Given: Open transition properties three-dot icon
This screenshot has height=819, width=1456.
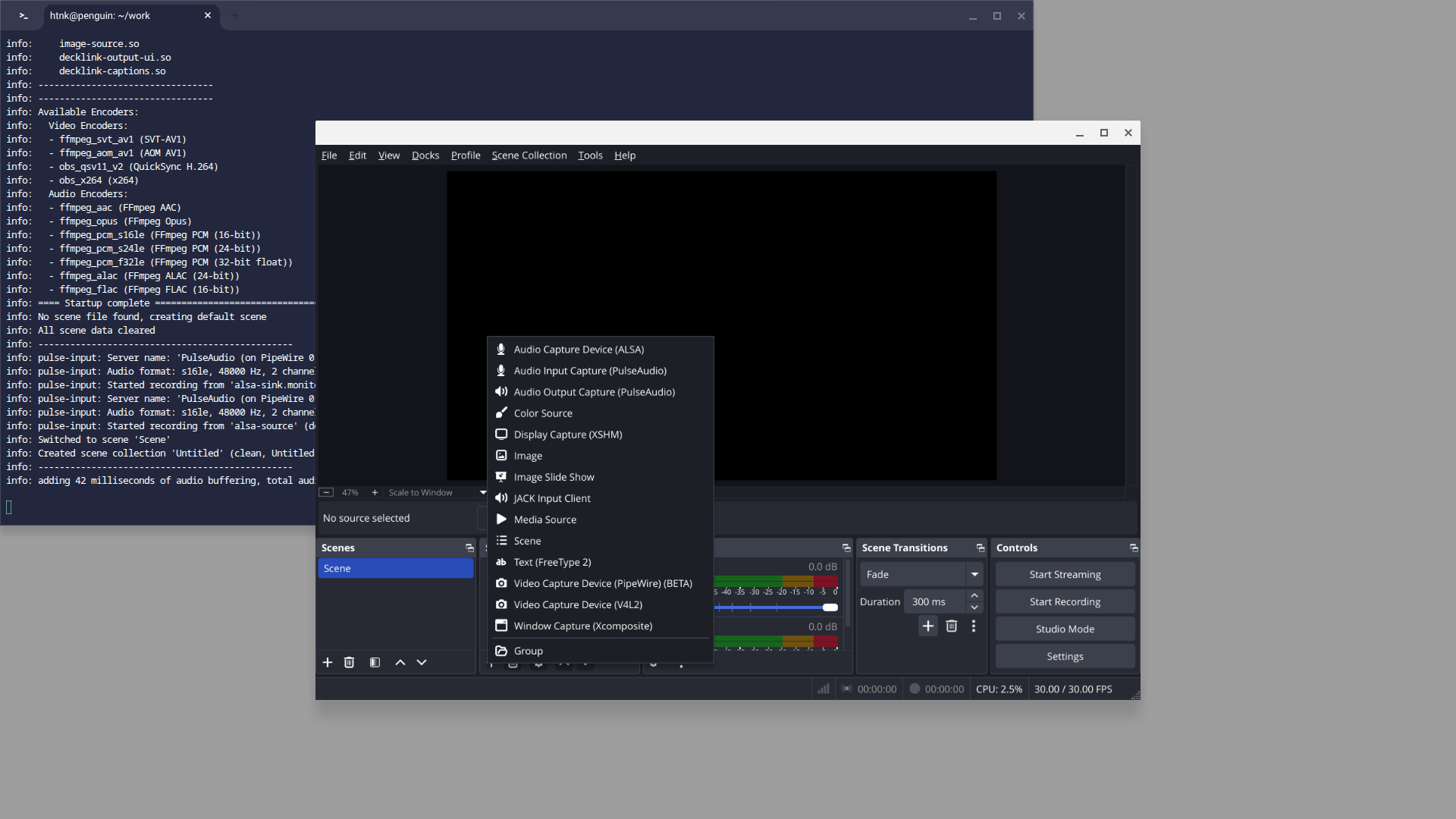Looking at the screenshot, I should pos(974,626).
